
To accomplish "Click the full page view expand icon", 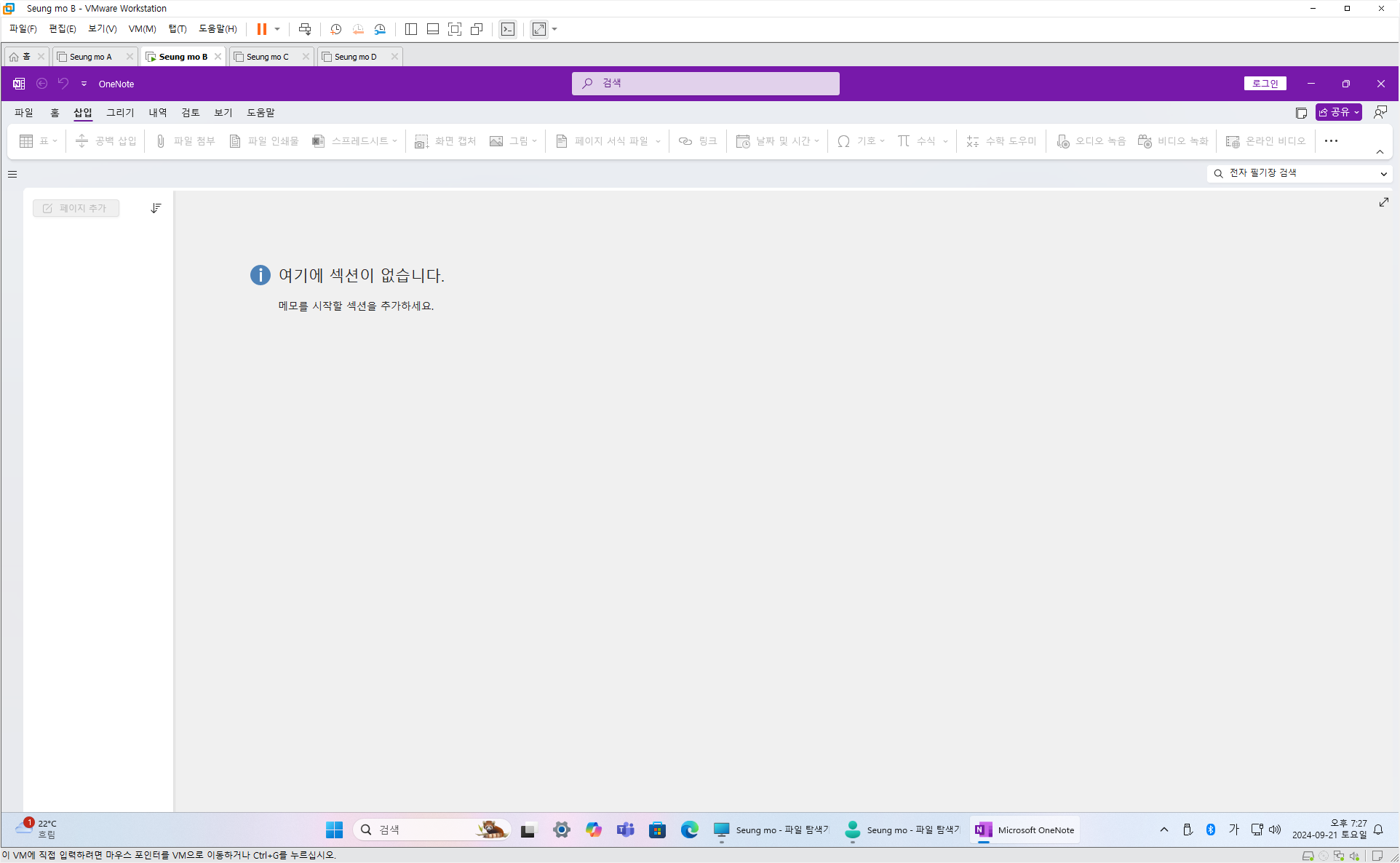I will coord(1383,202).
